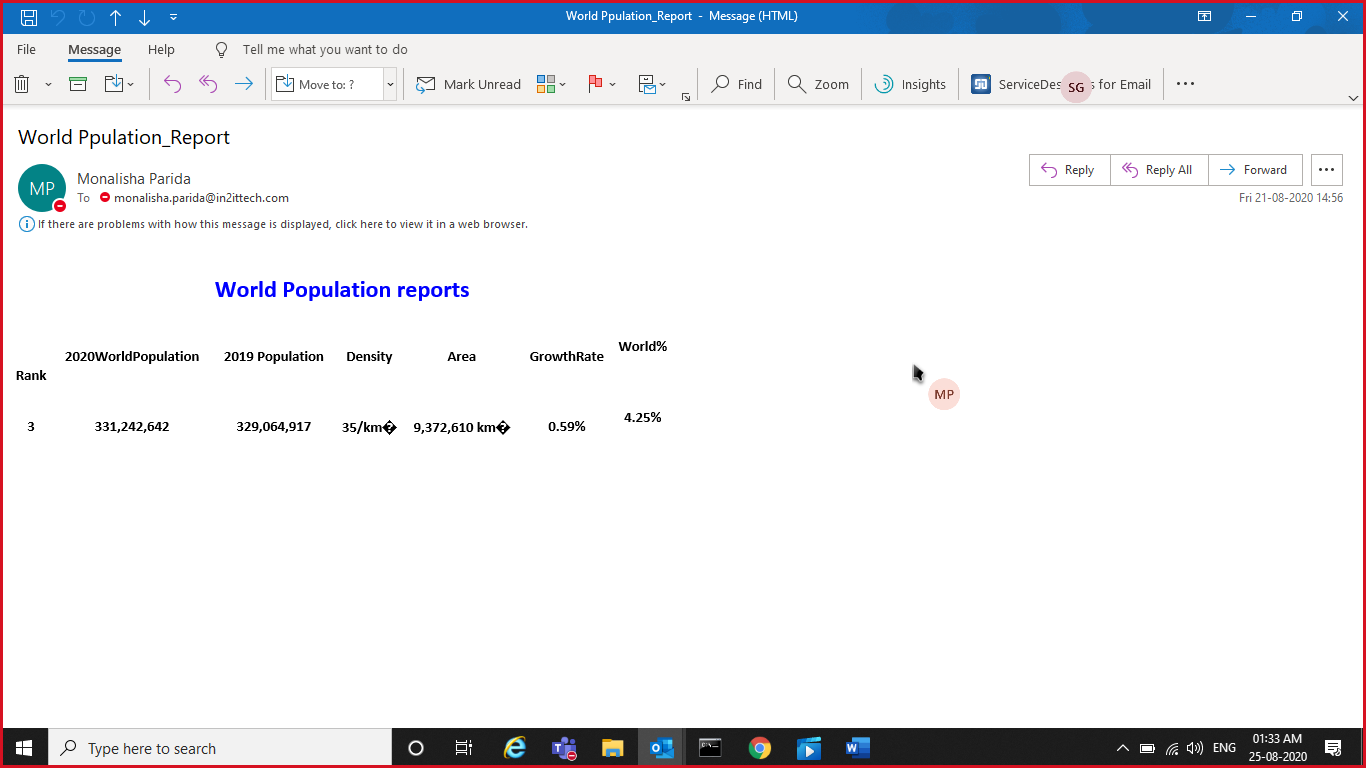Expand the Delete options arrow
The width and height of the screenshot is (1366, 768).
pyautogui.click(x=48, y=85)
